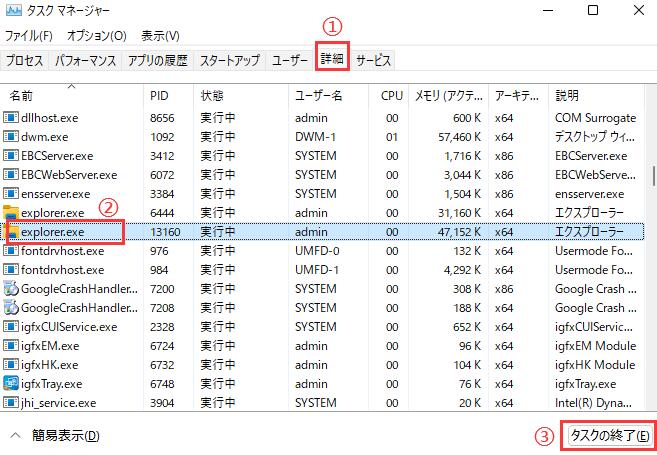This screenshot has height=455, width=657.
Task: Select igfxCUIService.exe process name
Action: [69, 327]
